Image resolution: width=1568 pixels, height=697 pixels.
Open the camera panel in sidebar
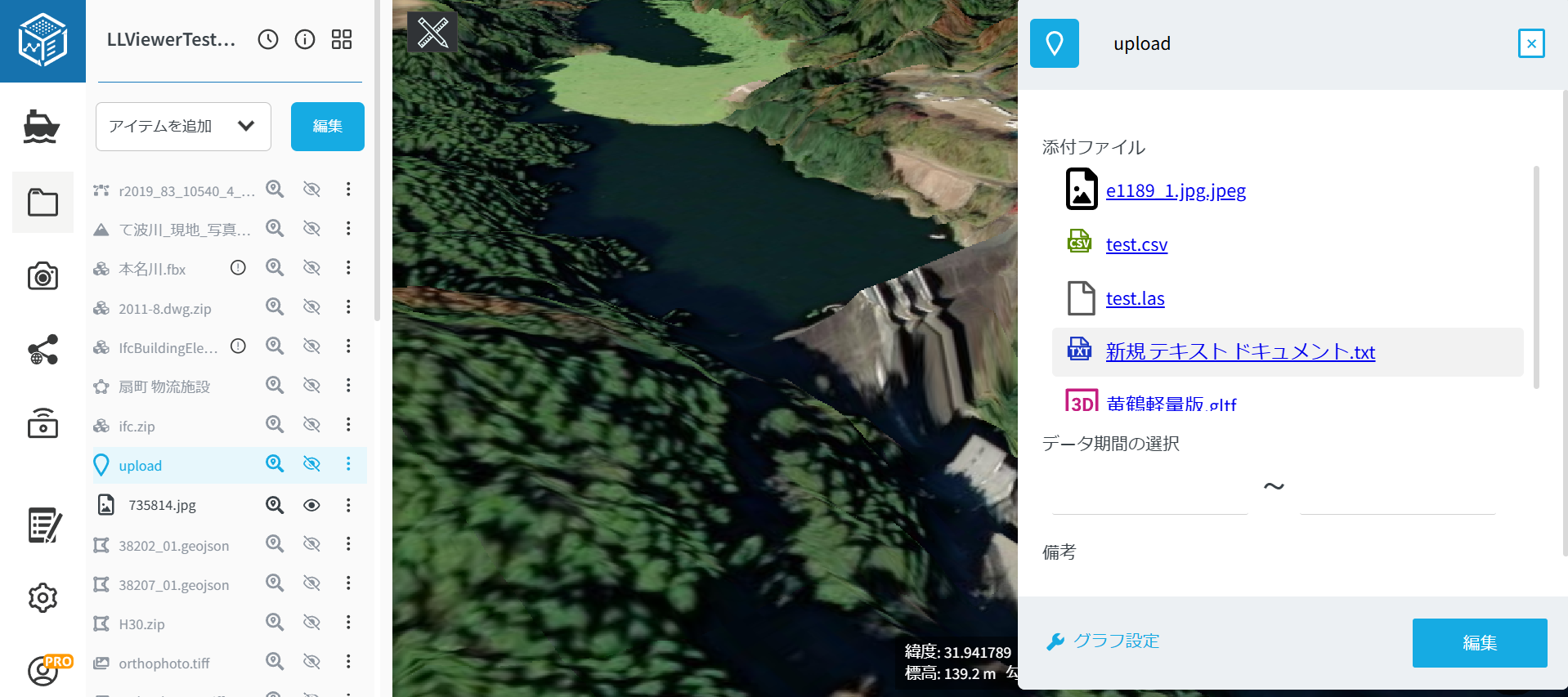[x=43, y=276]
